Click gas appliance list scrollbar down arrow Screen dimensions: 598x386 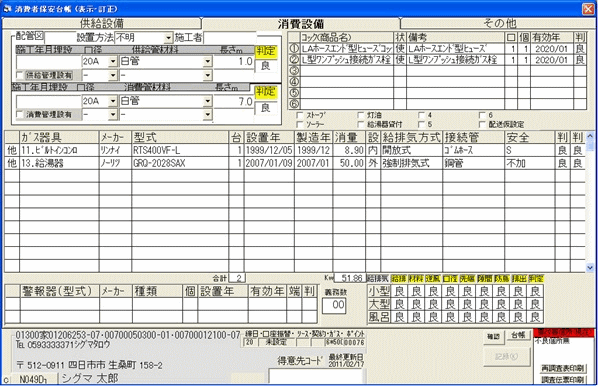click(590, 268)
